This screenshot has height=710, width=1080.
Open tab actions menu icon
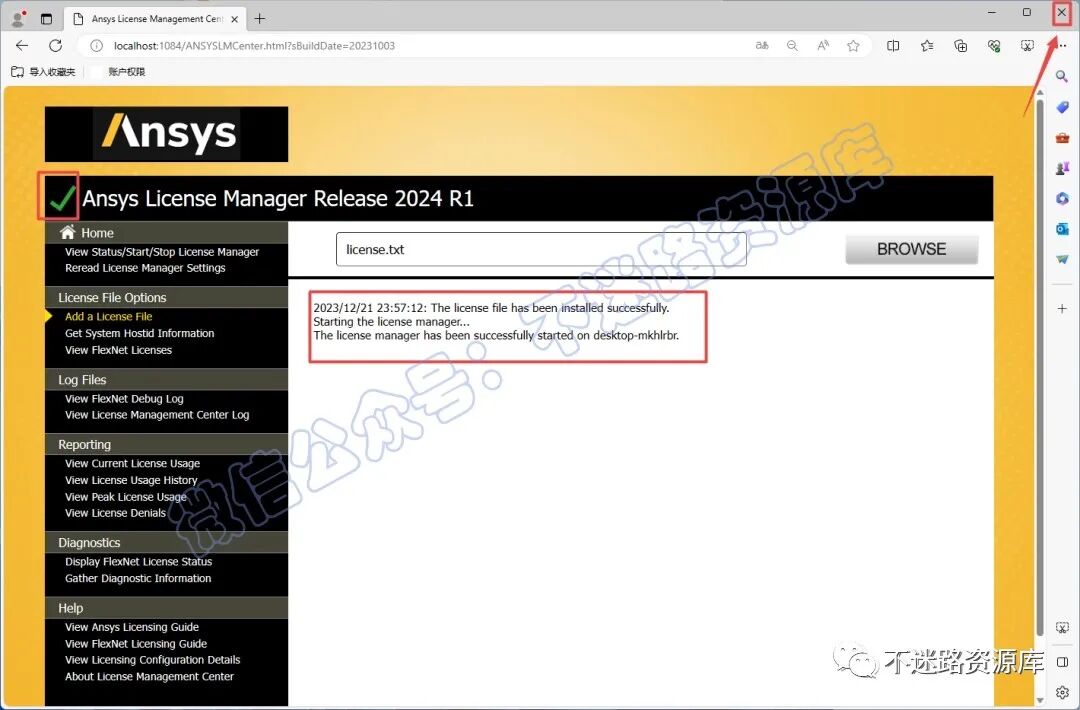46,19
